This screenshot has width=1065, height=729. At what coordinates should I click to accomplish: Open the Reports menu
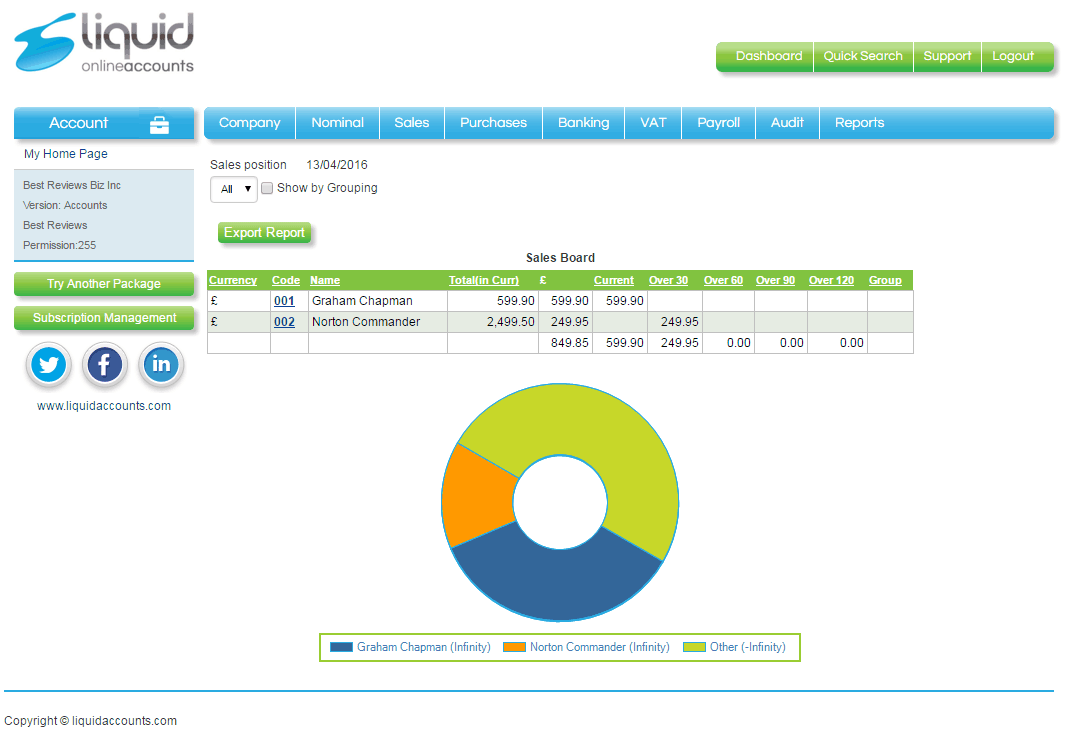[x=859, y=122]
